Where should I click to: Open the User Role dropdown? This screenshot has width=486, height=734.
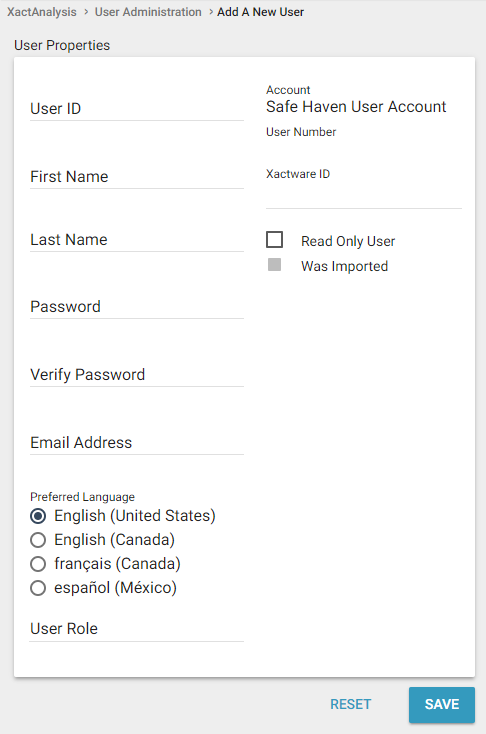click(137, 629)
